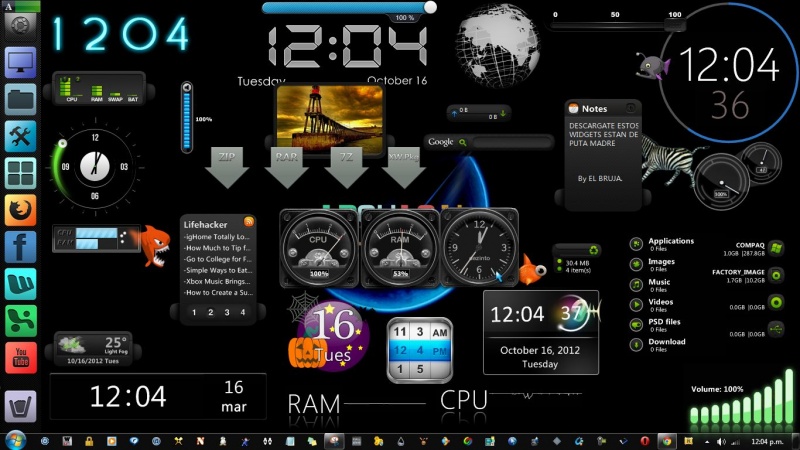Click the Chrome icon on the taskbar
Screen dimensions: 800x450
coord(666,441)
